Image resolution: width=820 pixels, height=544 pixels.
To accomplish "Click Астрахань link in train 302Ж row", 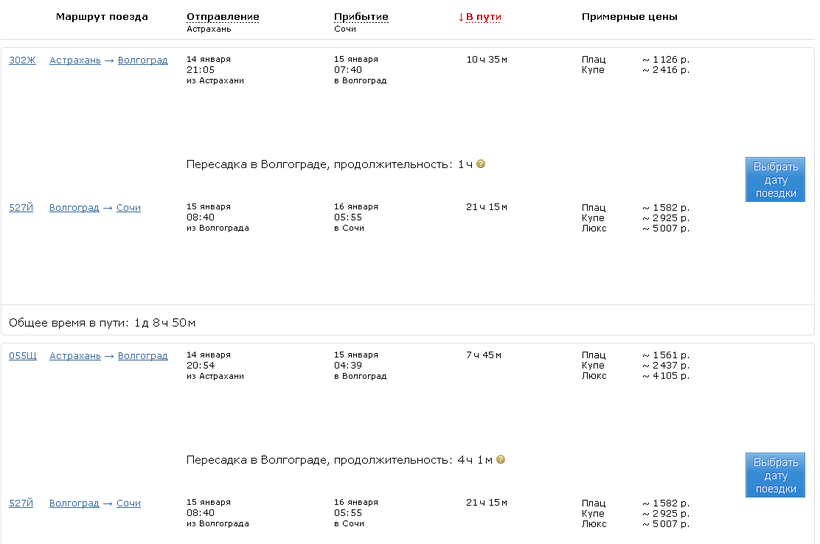I will click(x=75, y=60).
